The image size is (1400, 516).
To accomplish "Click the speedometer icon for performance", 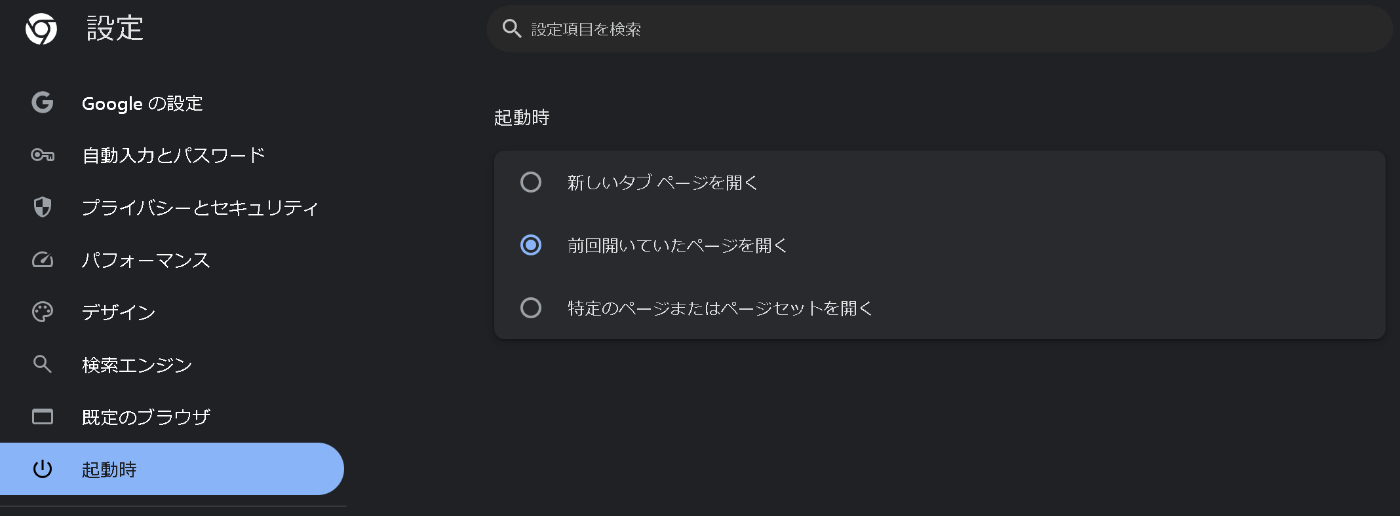I will pos(42,260).
